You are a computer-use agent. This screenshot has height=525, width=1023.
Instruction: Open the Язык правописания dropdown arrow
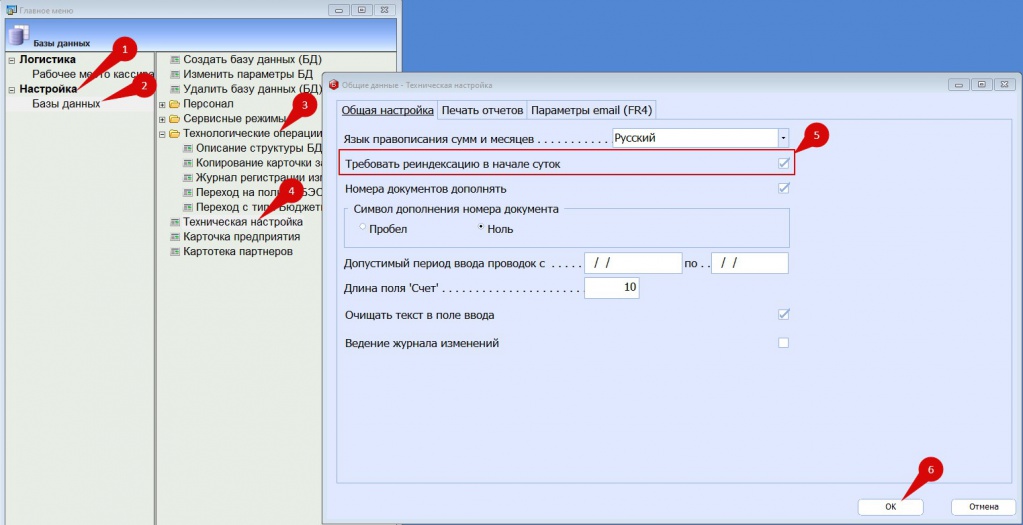783,138
